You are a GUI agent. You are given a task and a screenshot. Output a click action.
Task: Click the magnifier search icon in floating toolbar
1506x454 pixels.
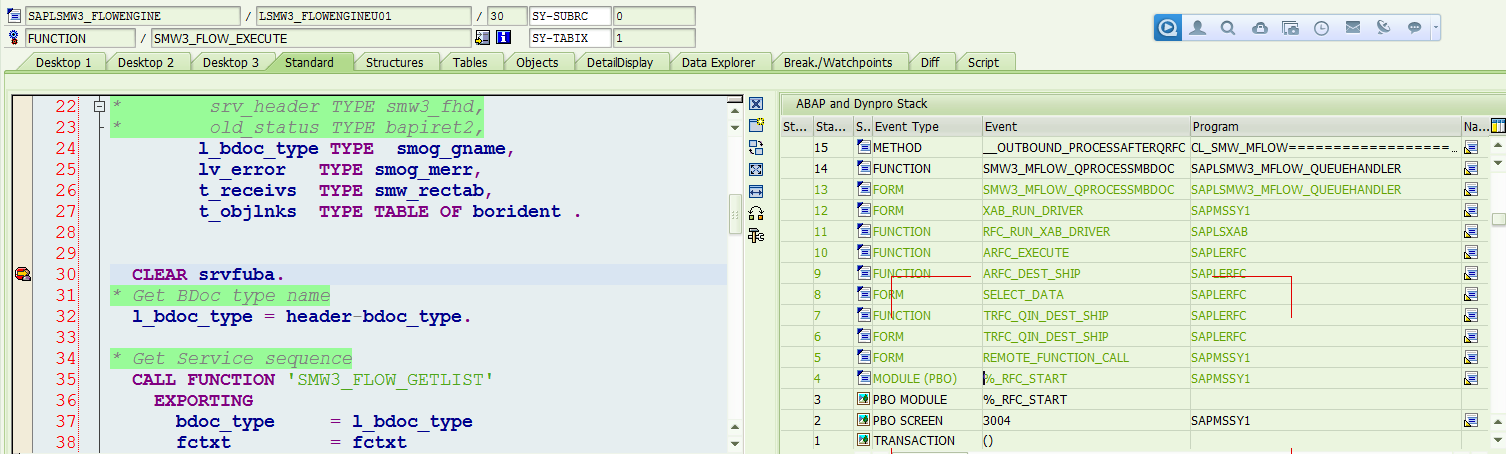(x=1228, y=28)
